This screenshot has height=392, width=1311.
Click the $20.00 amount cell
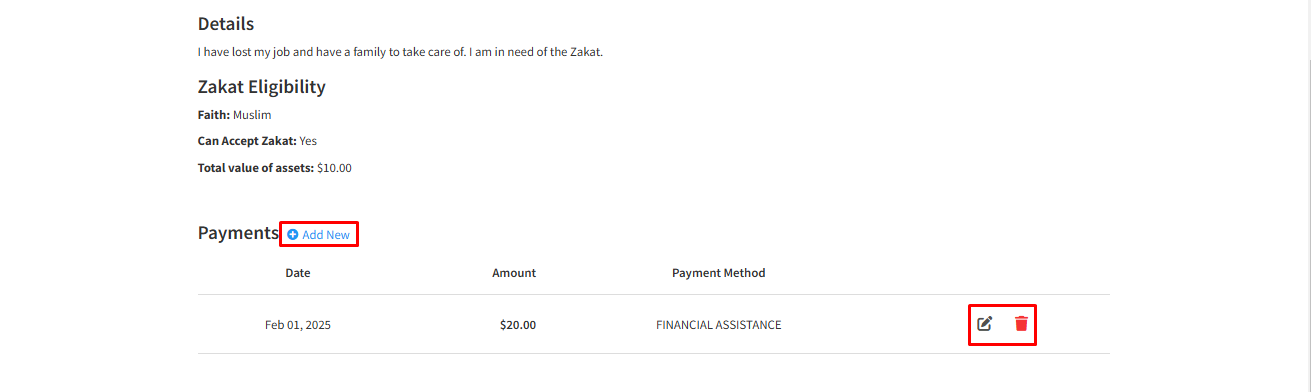tap(518, 325)
